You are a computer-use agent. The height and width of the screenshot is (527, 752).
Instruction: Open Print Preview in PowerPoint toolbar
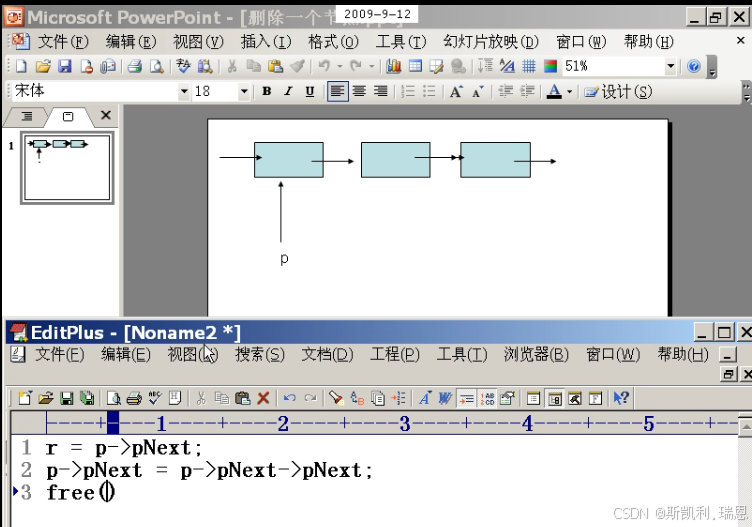157,66
